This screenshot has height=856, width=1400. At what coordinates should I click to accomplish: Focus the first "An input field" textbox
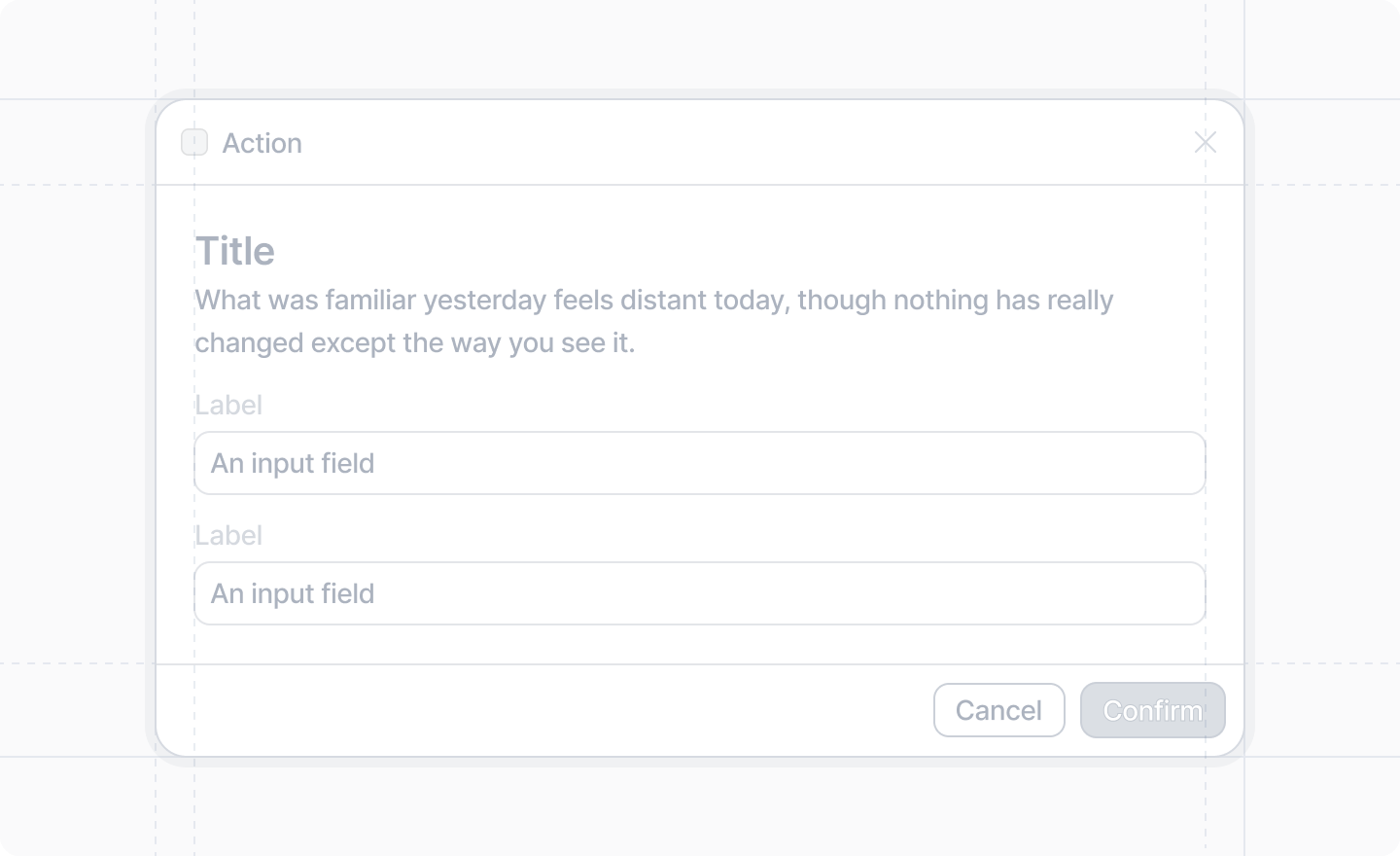click(700, 463)
